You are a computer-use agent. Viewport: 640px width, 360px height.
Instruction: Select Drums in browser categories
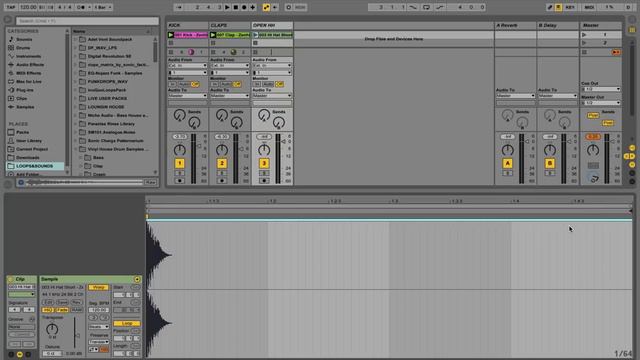point(23,48)
